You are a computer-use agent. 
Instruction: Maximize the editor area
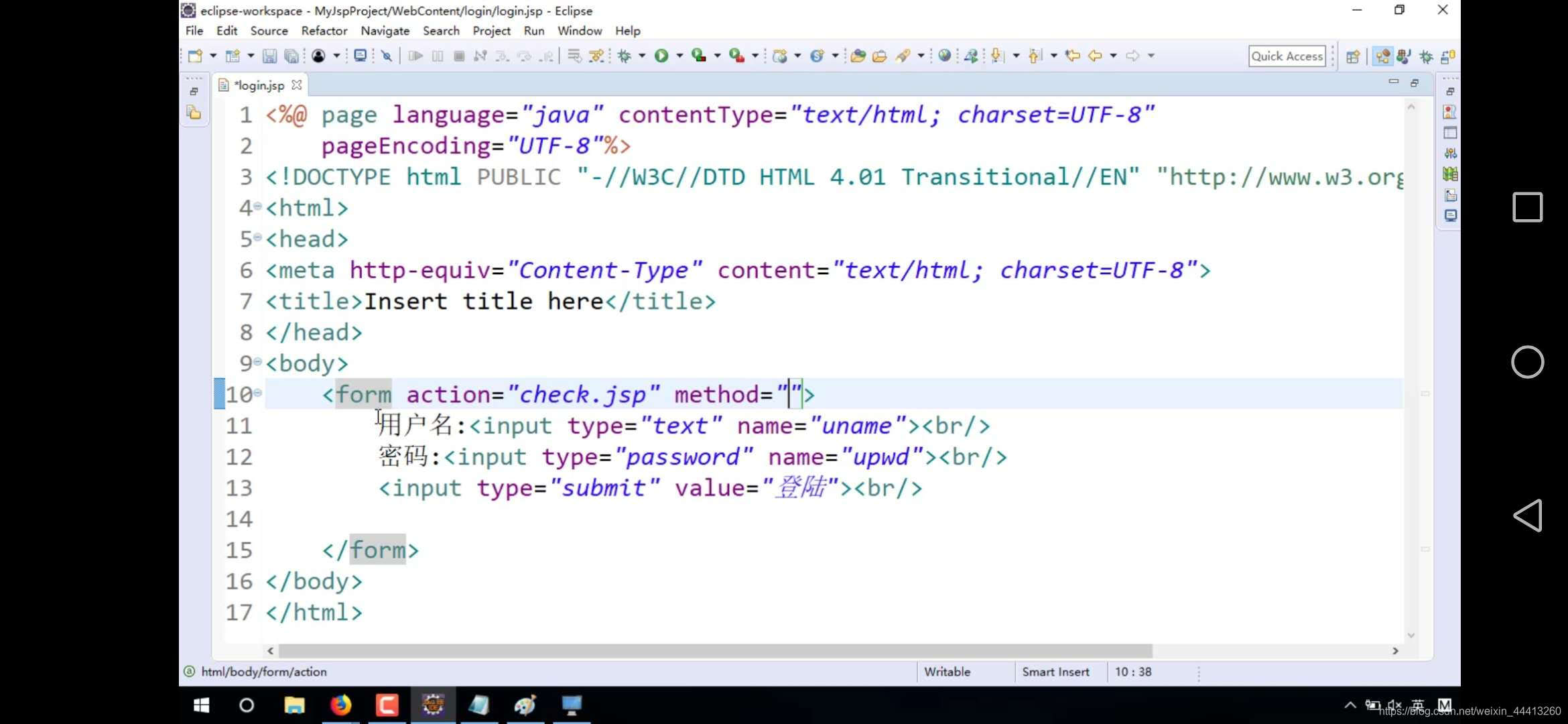[x=1415, y=82]
